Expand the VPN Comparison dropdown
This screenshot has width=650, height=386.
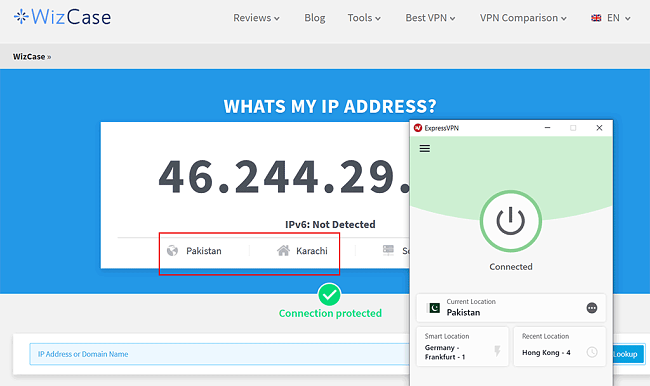[523, 18]
